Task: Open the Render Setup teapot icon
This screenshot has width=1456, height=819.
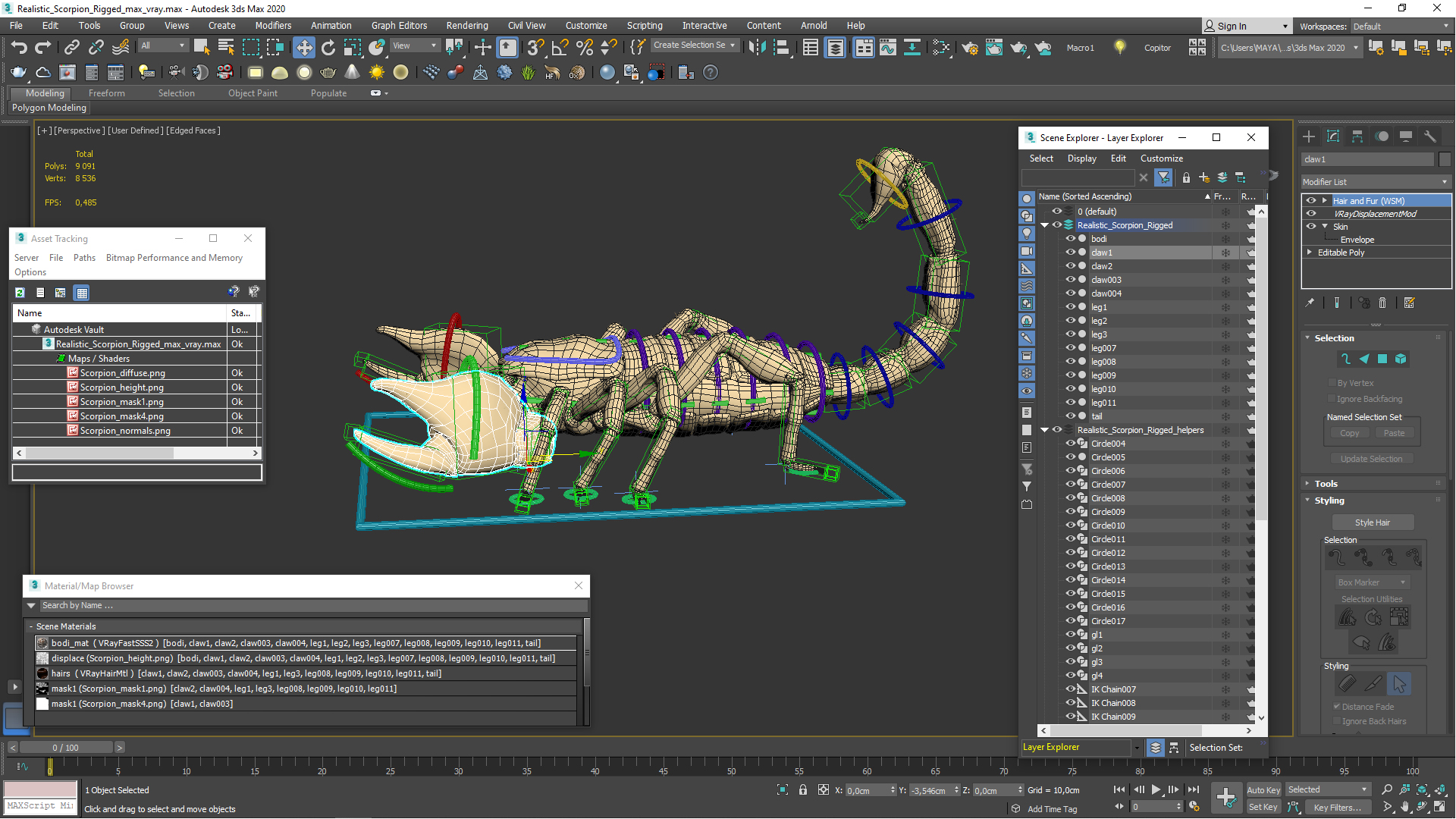Action: (970, 48)
